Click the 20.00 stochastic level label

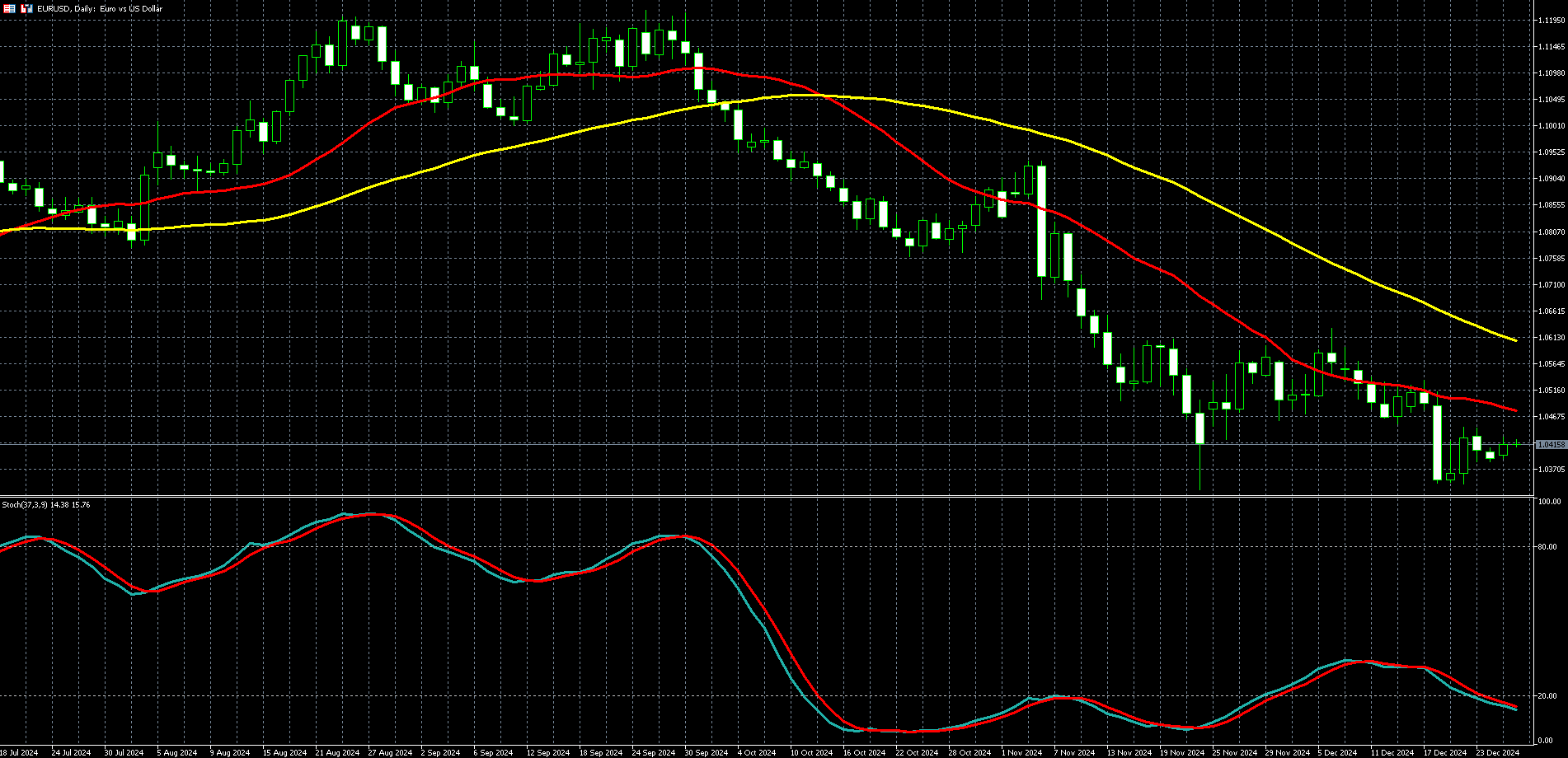point(1547,696)
